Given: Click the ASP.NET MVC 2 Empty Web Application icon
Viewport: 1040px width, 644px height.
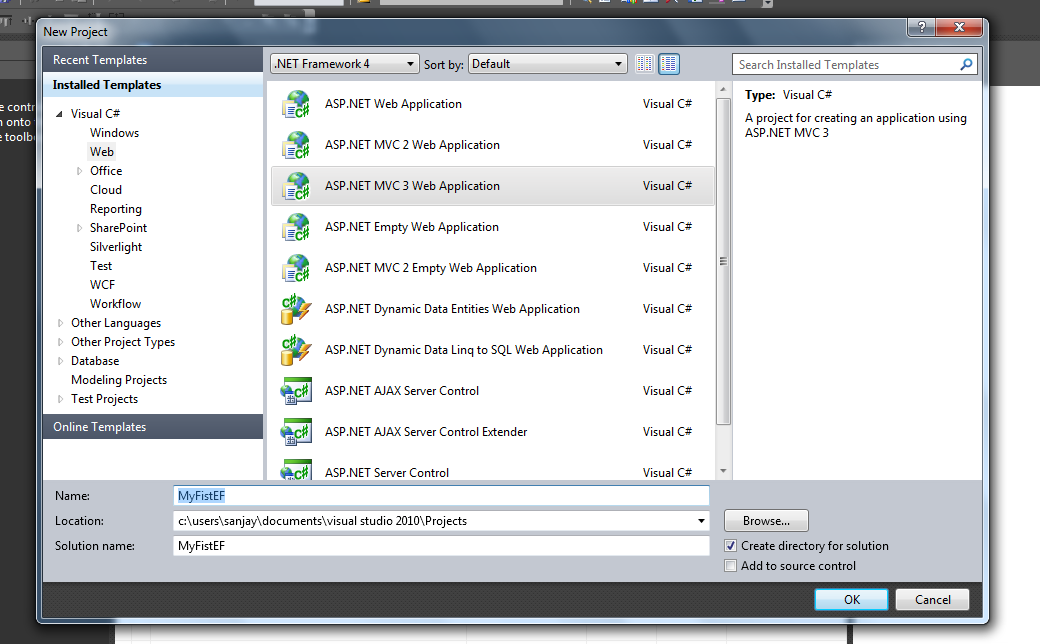Looking at the screenshot, I should pos(296,269).
